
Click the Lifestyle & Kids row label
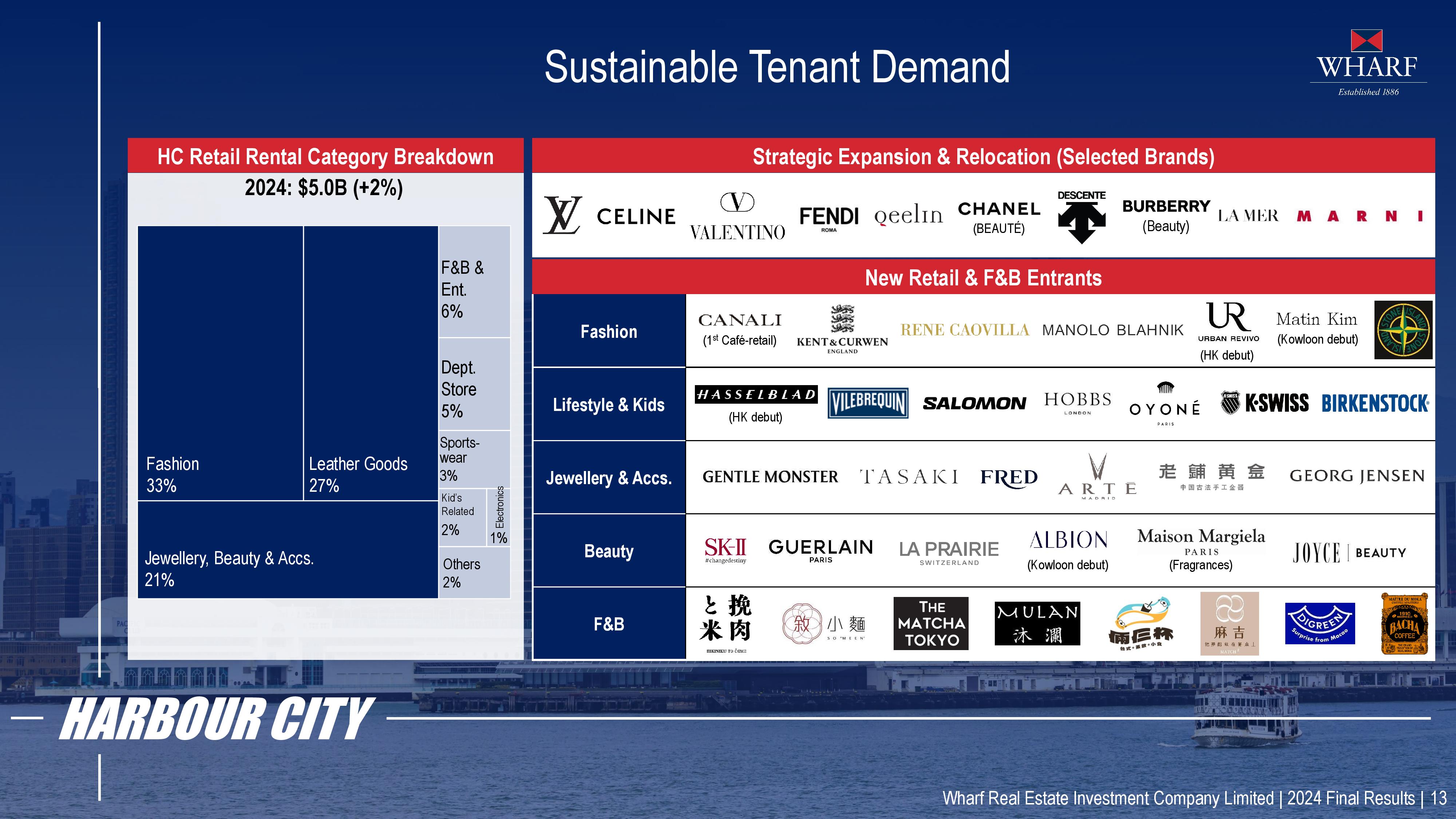pos(609,405)
